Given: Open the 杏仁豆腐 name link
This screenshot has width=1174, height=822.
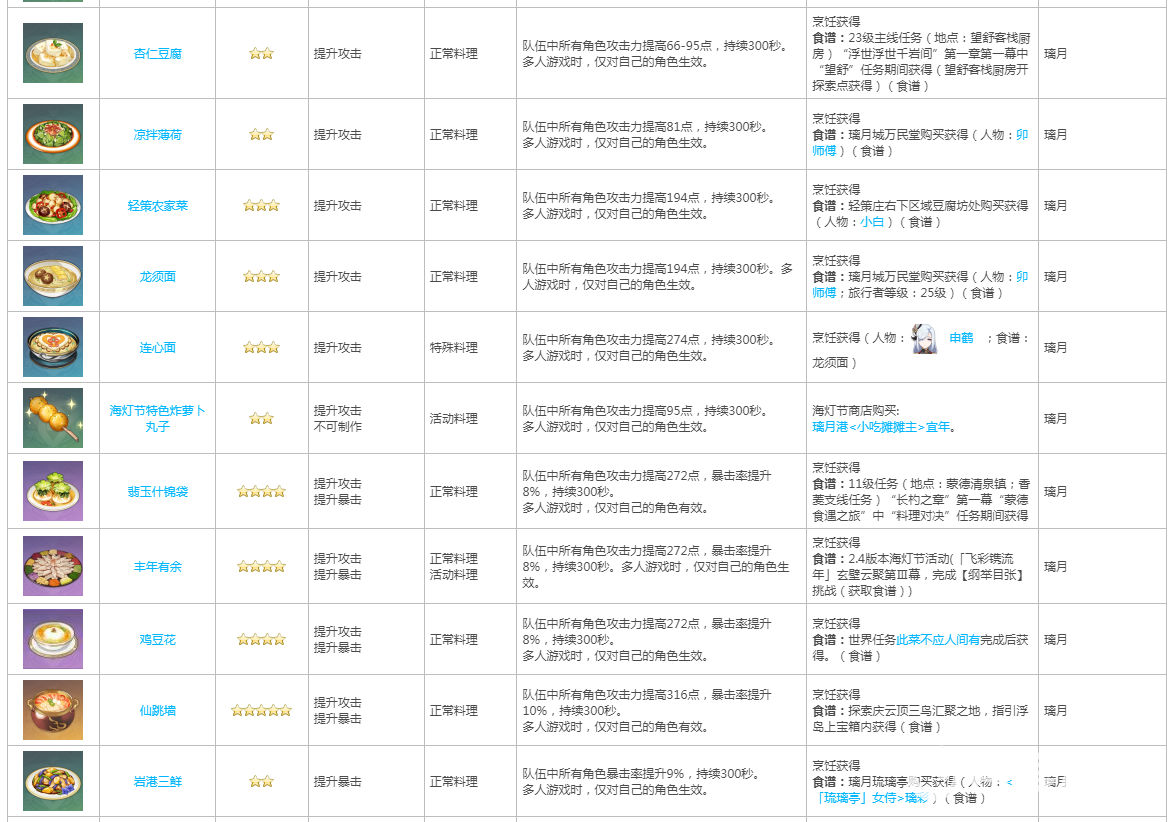Looking at the screenshot, I should [157, 53].
